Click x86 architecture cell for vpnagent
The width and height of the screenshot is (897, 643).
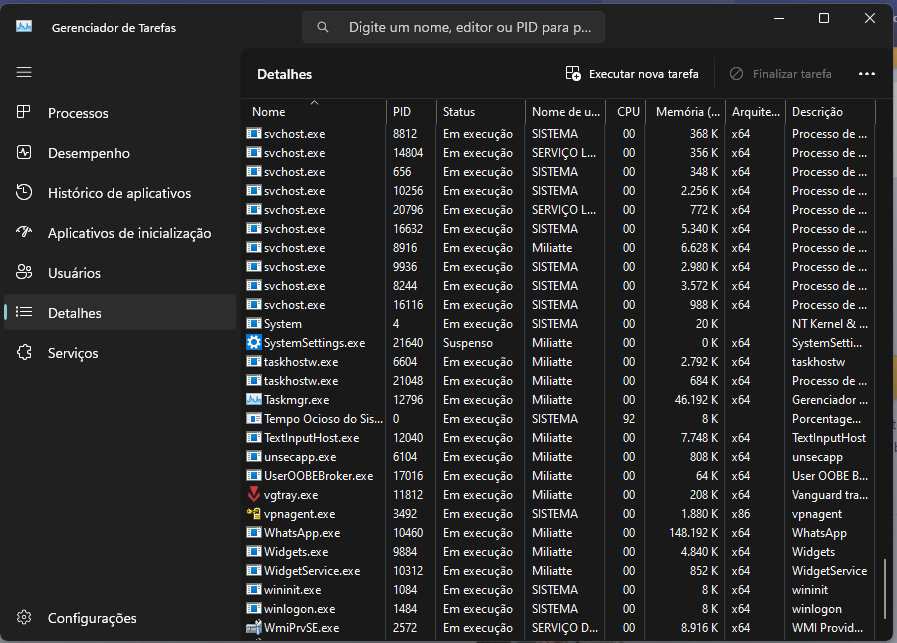point(740,514)
